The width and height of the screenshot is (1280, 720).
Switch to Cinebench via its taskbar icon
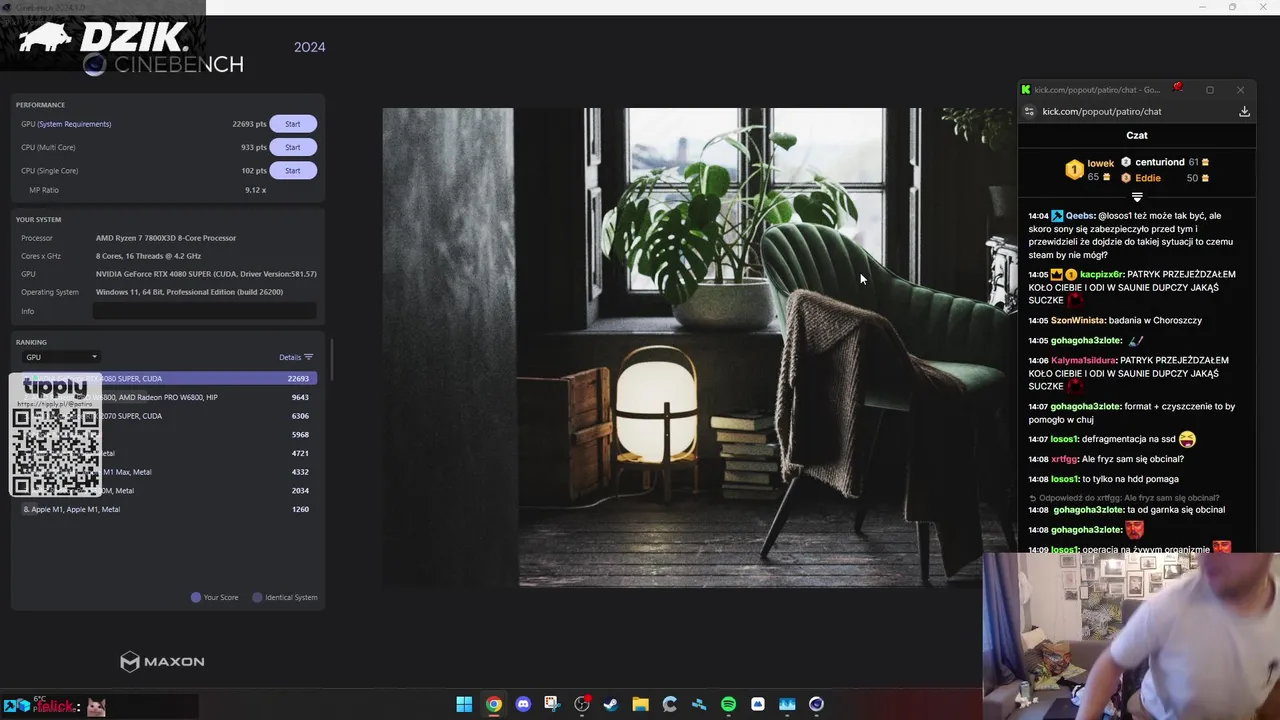tap(817, 704)
